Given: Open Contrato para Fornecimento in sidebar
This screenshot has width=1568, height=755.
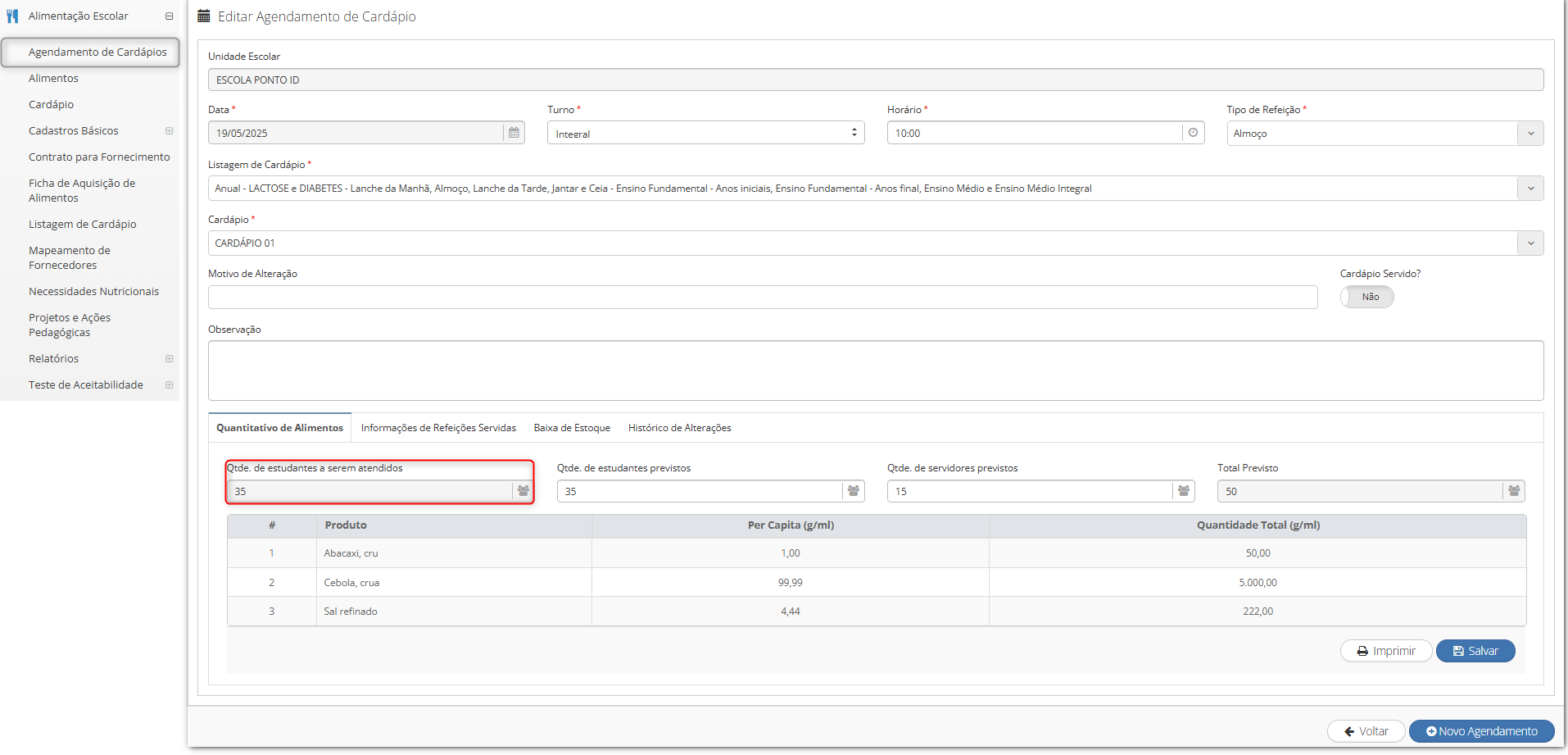Looking at the screenshot, I should [99, 157].
